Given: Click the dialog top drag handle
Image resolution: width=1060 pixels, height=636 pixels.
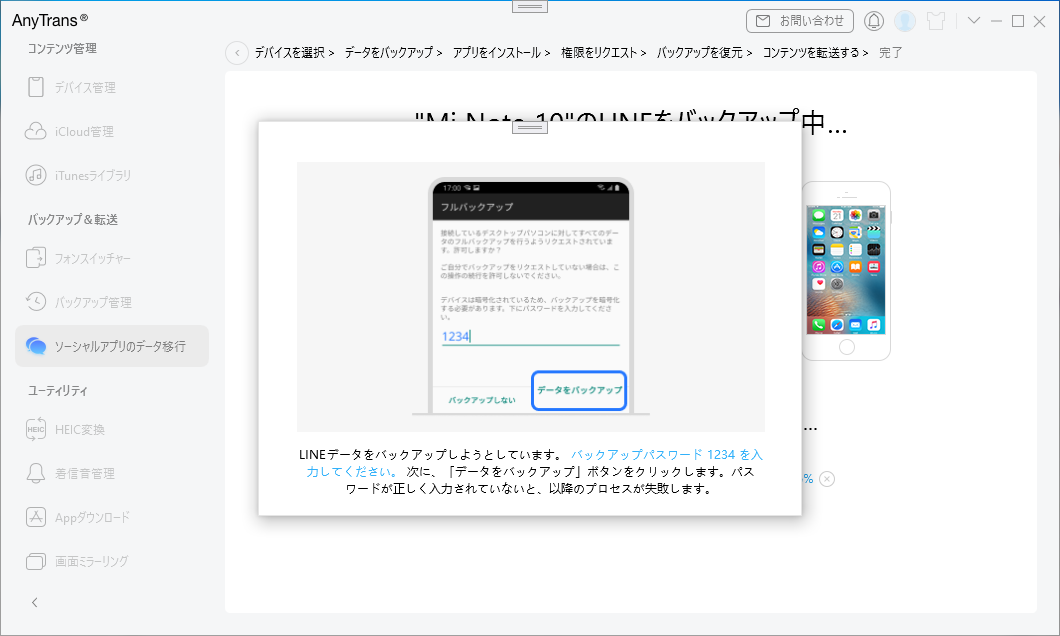Looking at the screenshot, I should (x=530, y=128).
